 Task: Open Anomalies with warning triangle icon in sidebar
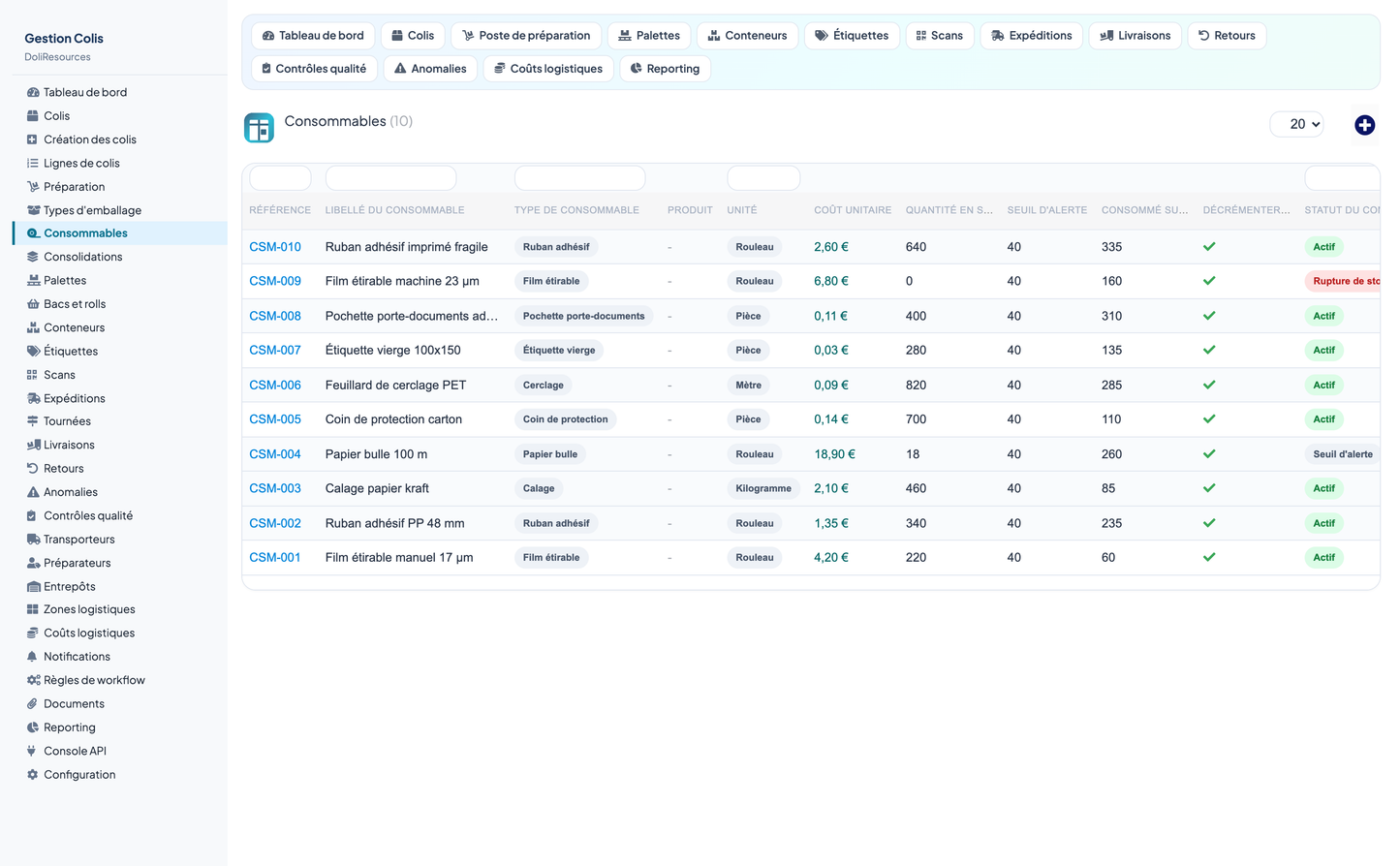point(33,492)
